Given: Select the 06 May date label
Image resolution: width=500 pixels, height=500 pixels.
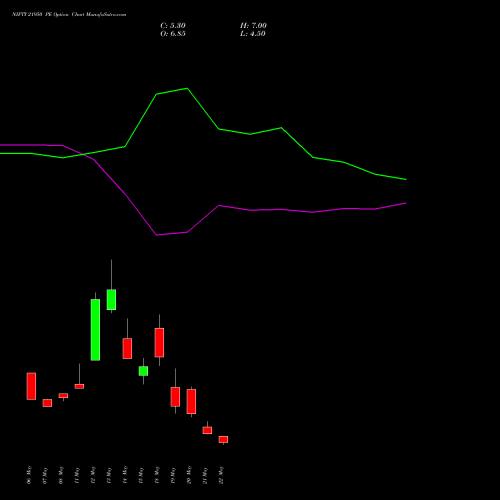Looking at the screenshot, I should click(29, 475).
